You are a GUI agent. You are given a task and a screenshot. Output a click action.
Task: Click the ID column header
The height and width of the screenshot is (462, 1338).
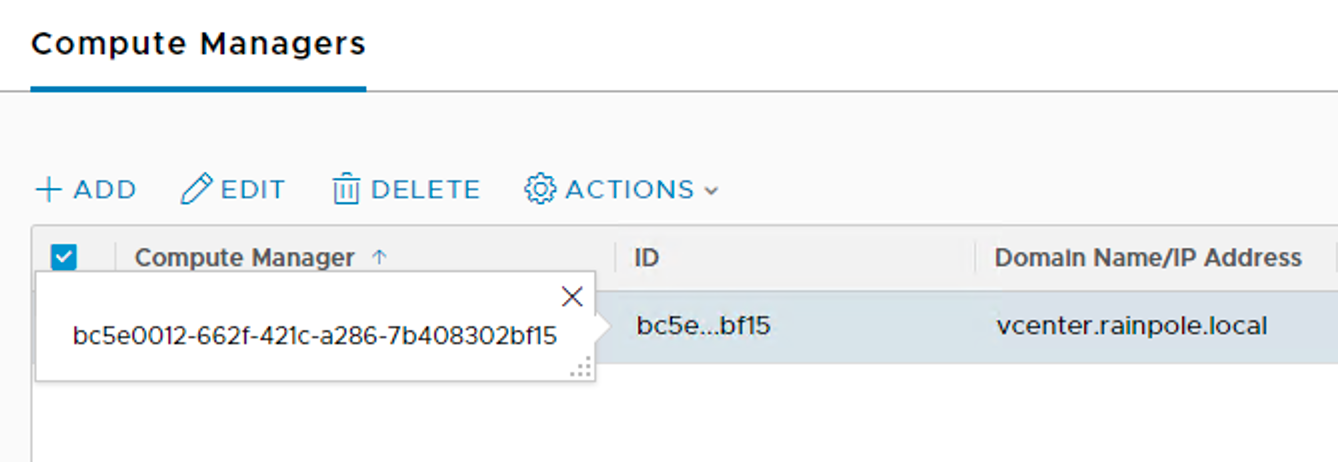tap(647, 258)
